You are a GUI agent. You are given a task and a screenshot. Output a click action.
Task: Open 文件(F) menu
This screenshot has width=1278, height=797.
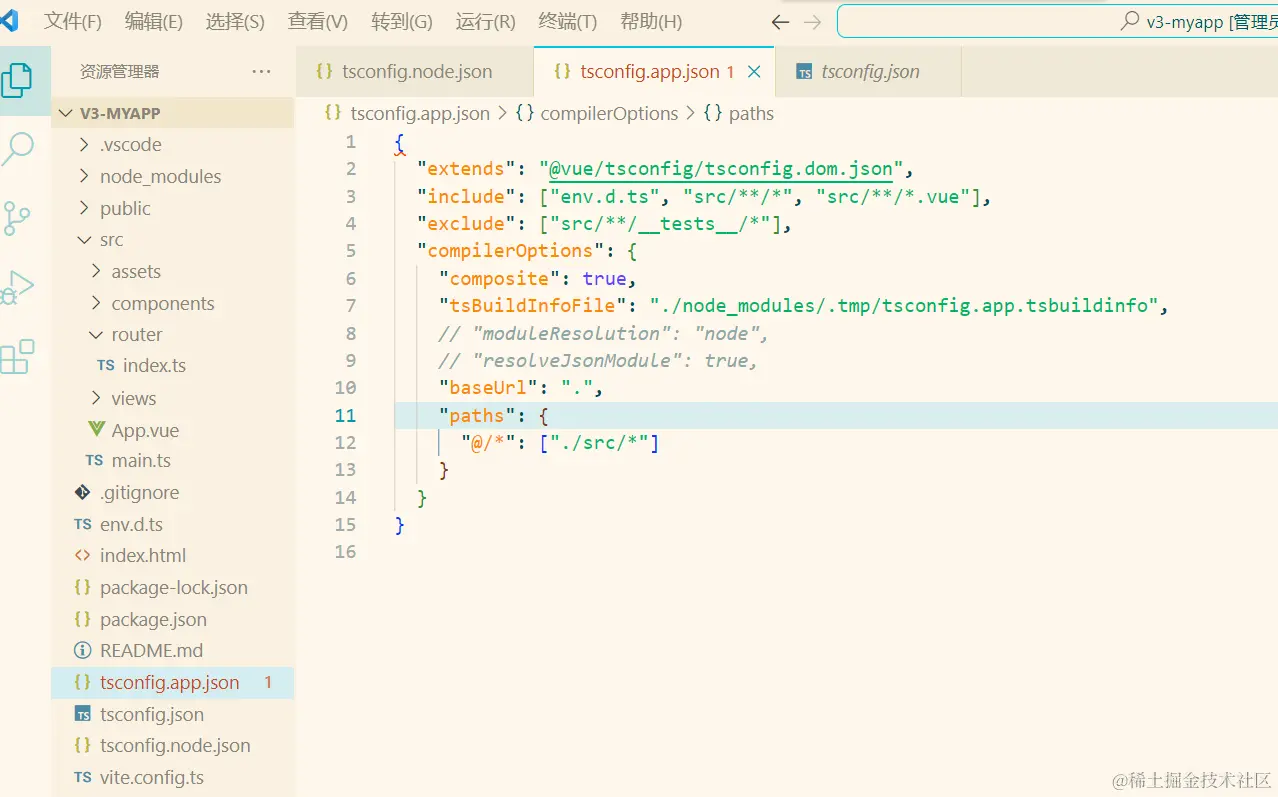tap(73, 21)
